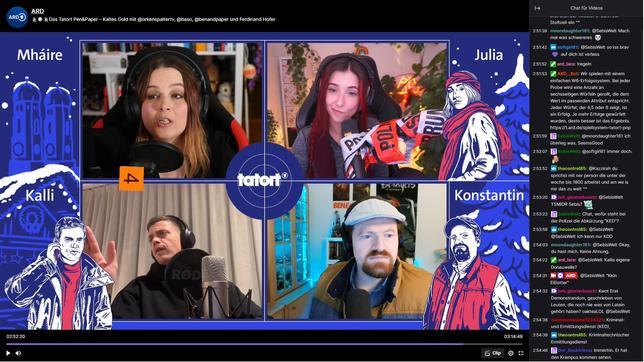Collapse the chat panel with the arrow icon
644x362 pixels.
537,8
